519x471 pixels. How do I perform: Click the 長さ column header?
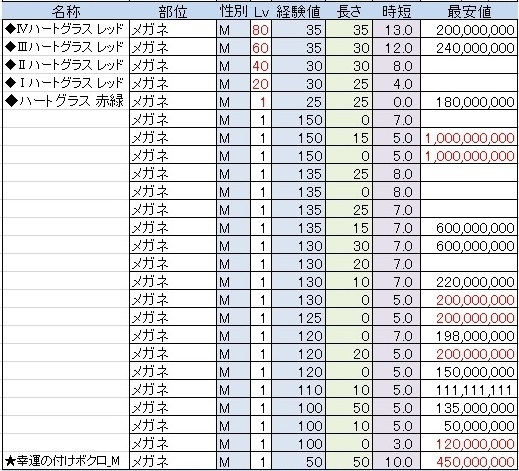pyautogui.click(x=349, y=11)
